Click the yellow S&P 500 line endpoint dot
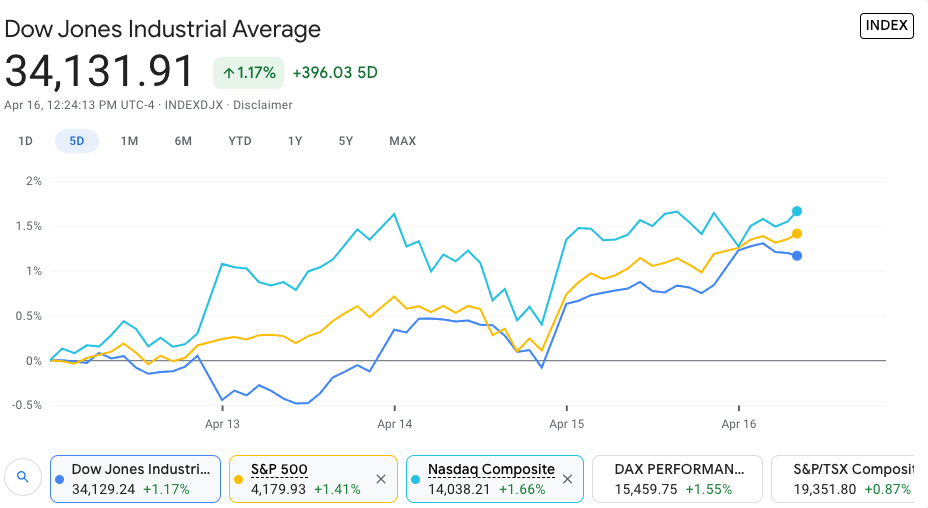928x508 pixels. (797, 234)
